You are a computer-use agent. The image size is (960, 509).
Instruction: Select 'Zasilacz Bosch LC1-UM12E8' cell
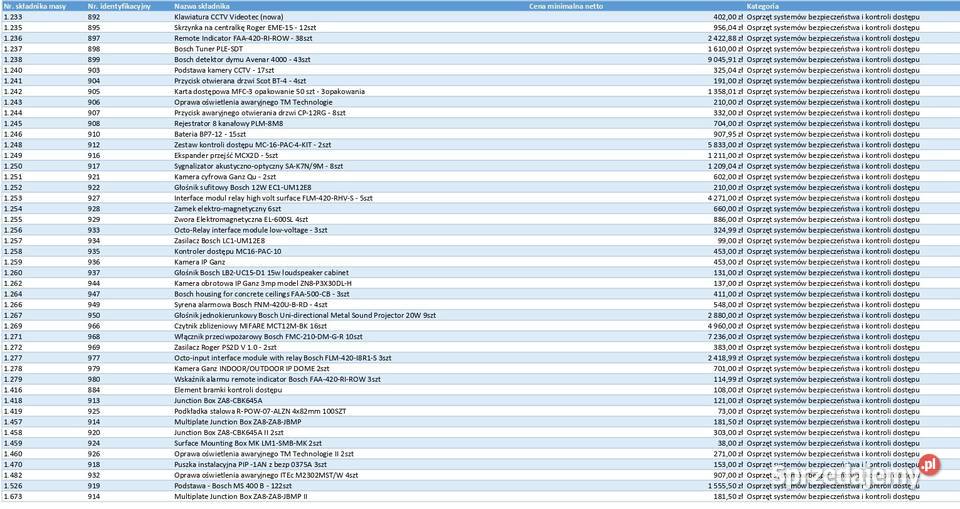point(219,241)
